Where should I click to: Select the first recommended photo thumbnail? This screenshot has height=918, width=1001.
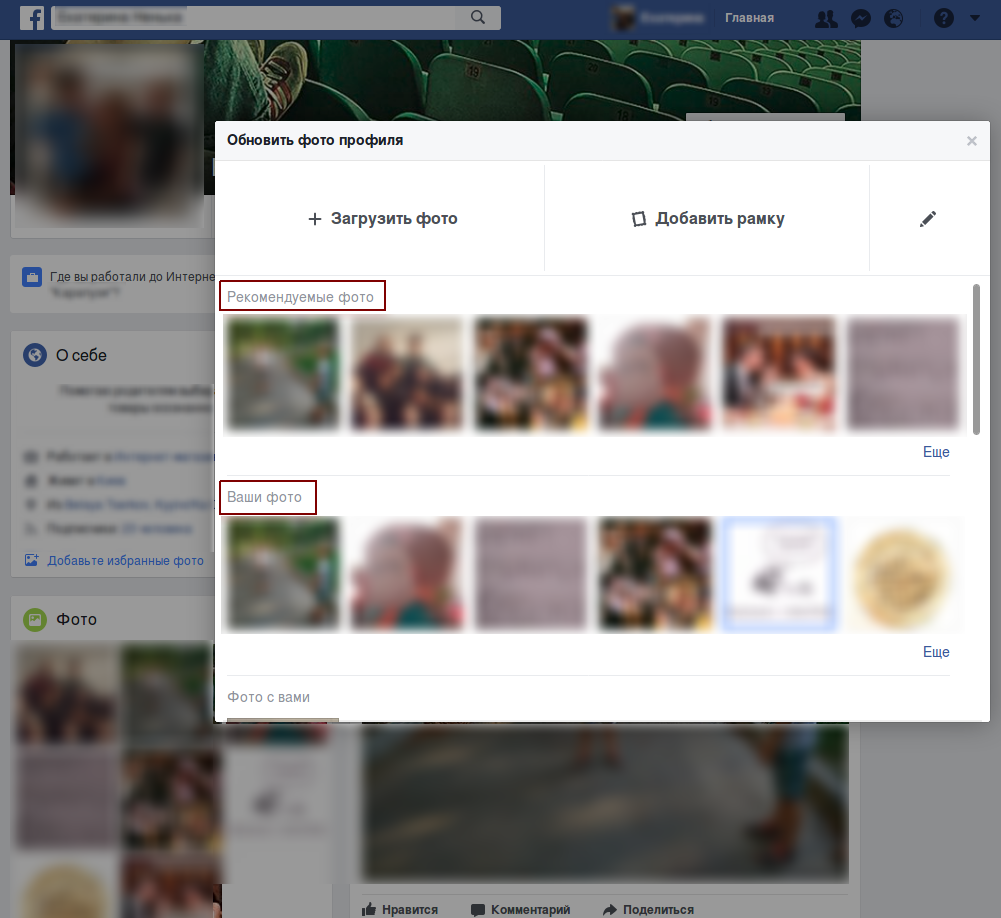[x=281, y=374]
